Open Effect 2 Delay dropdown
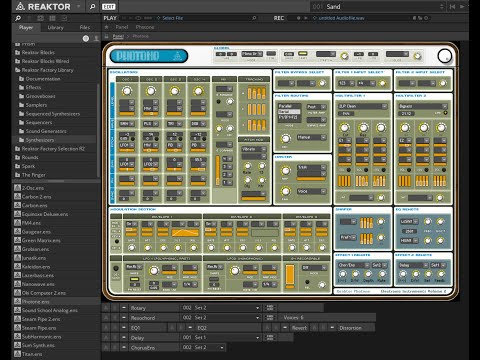This screenshot has height=360, width=480. click(413, 265)
